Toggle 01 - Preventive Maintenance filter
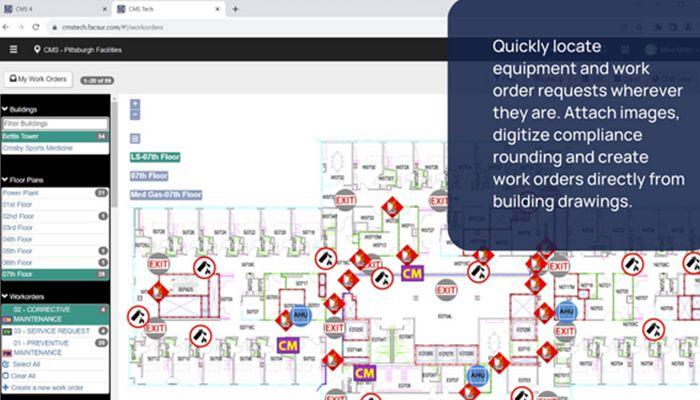Screen dimensions: 700x400 pos(55,348)
